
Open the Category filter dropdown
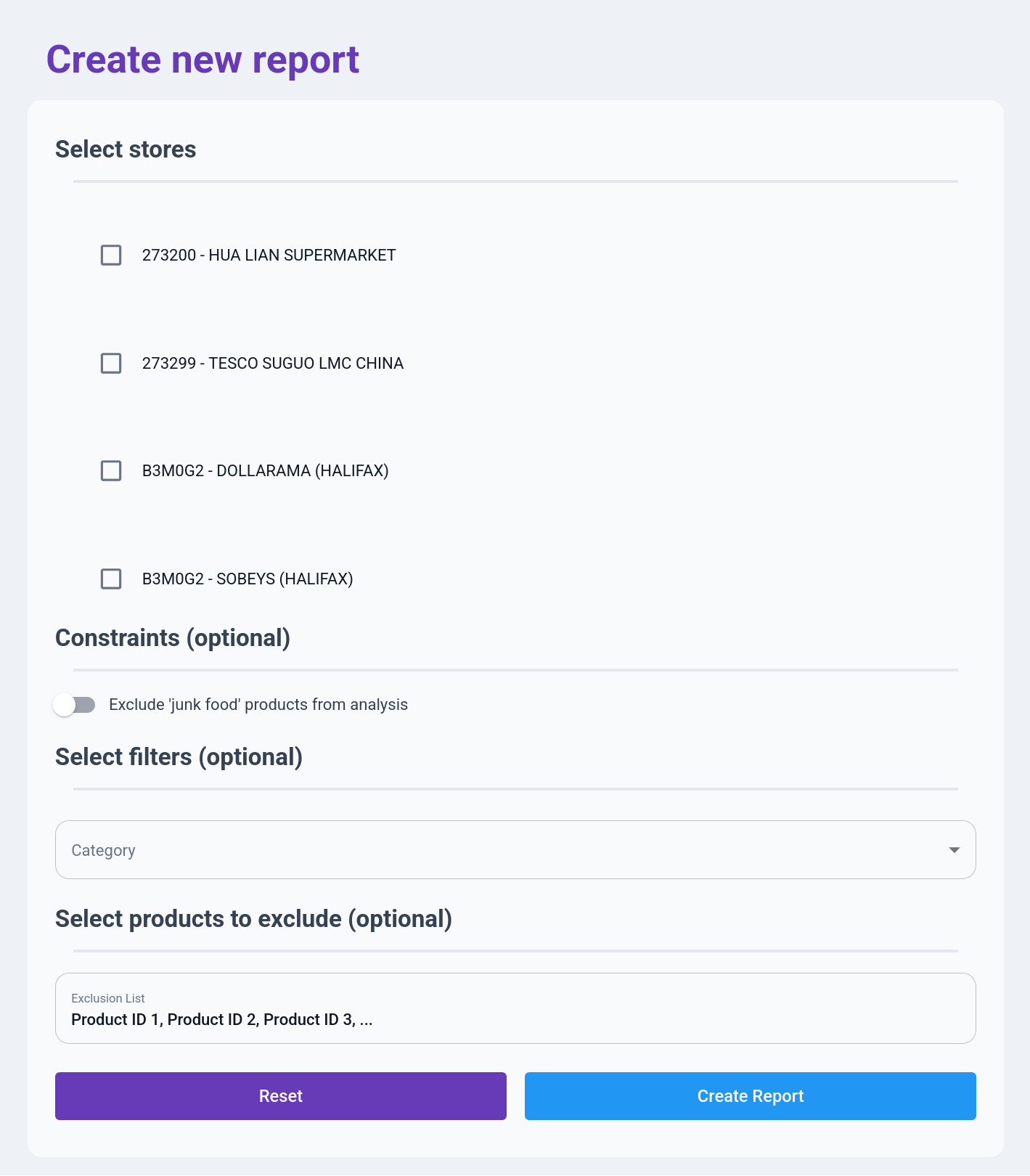coord(501,850)
